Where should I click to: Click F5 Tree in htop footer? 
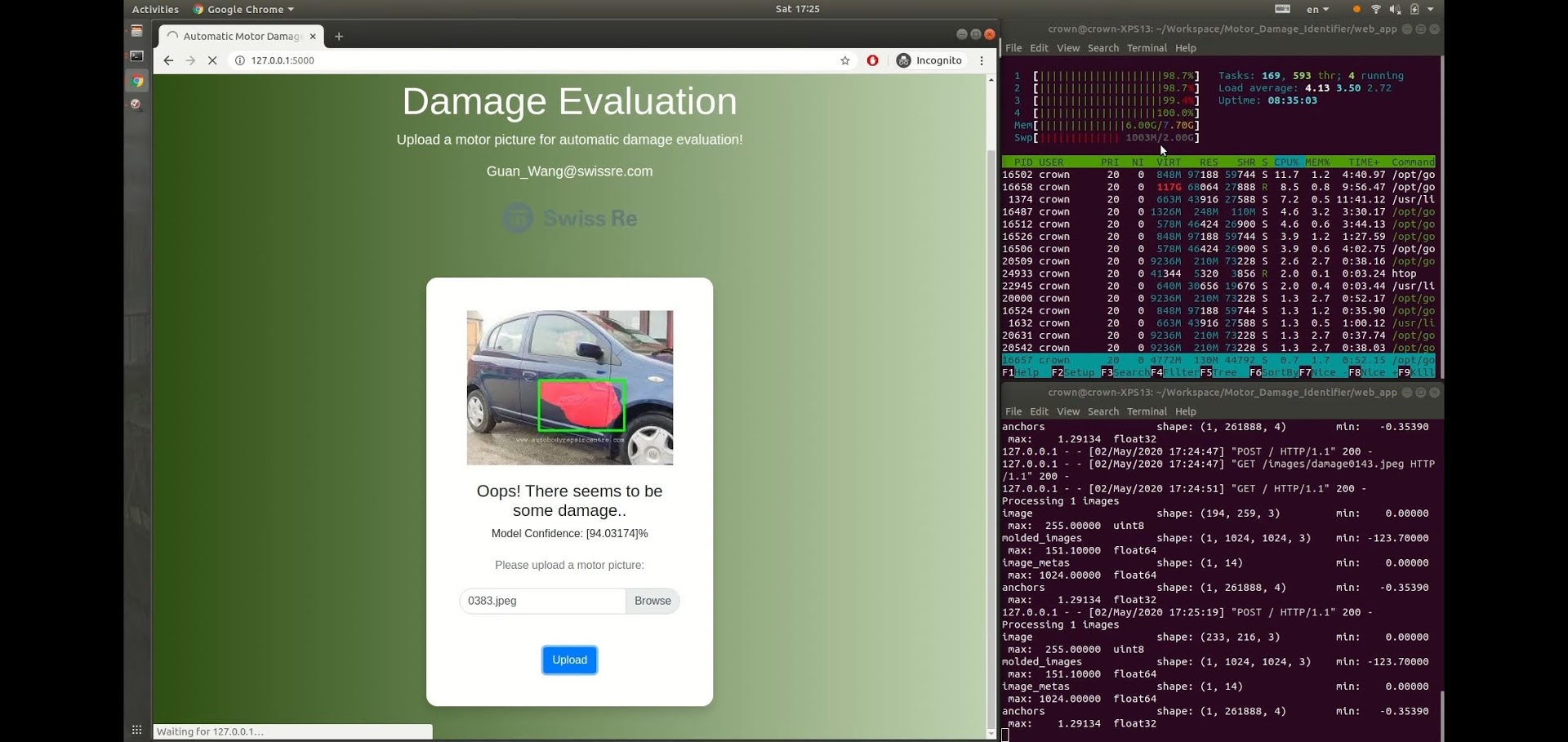[1218, 372]
